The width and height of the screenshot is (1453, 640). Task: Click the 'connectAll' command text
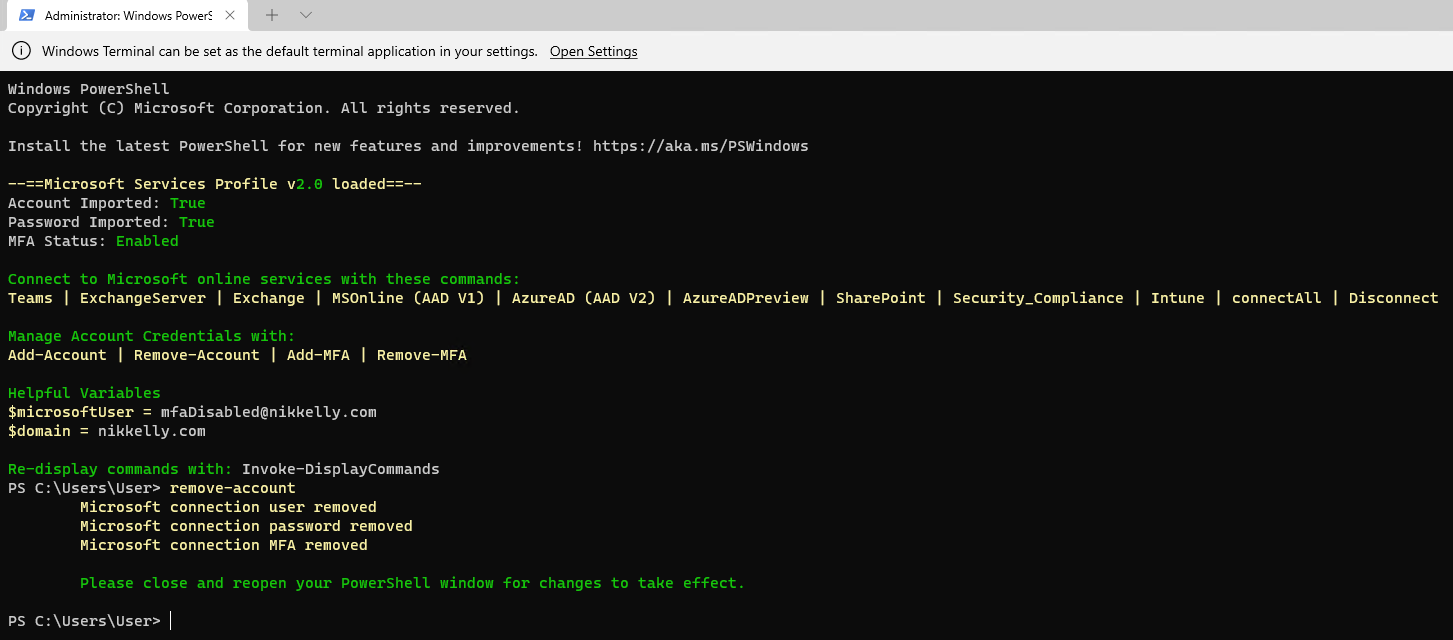1277,298
